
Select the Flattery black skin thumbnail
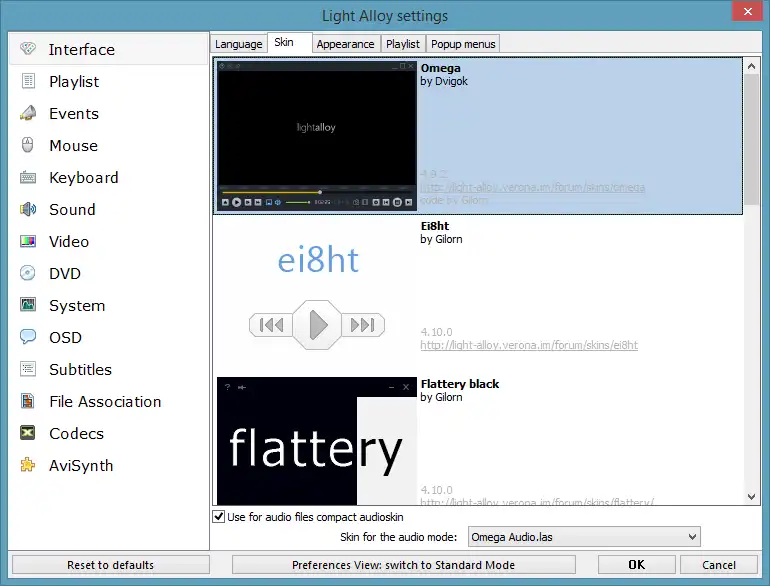(317, 441)
